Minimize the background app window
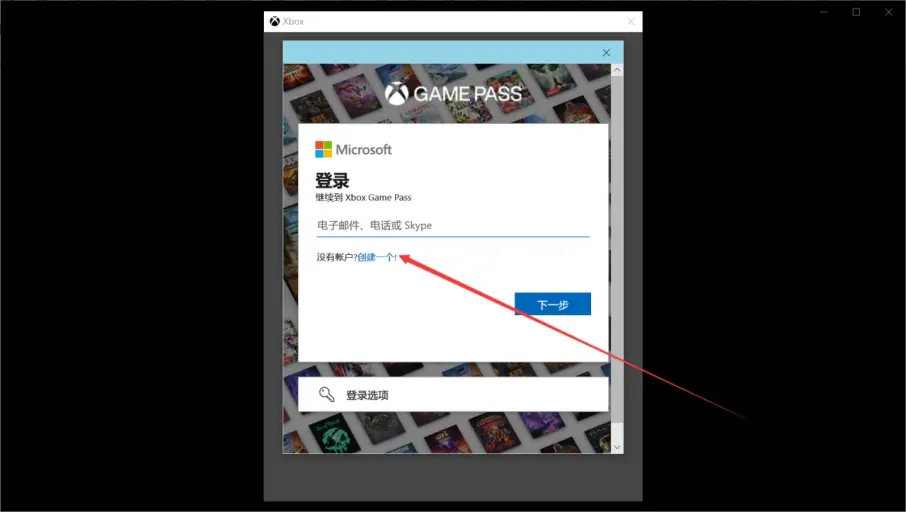 pos(824,12)
